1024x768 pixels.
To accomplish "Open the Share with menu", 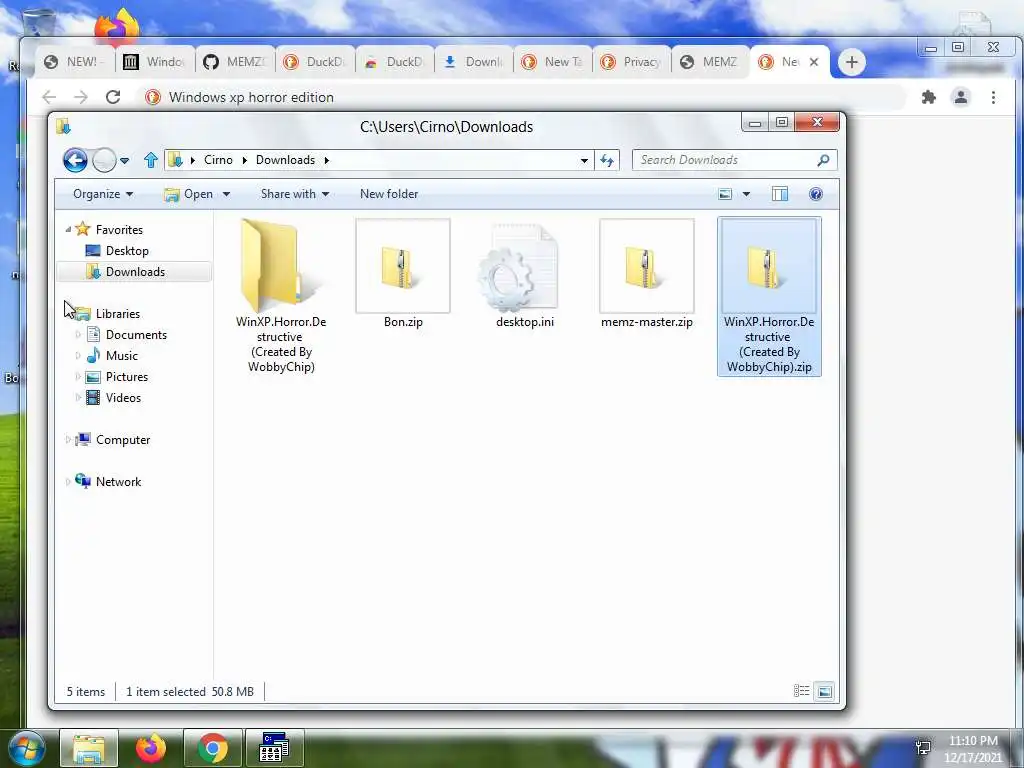I will (x=295, y=194).
